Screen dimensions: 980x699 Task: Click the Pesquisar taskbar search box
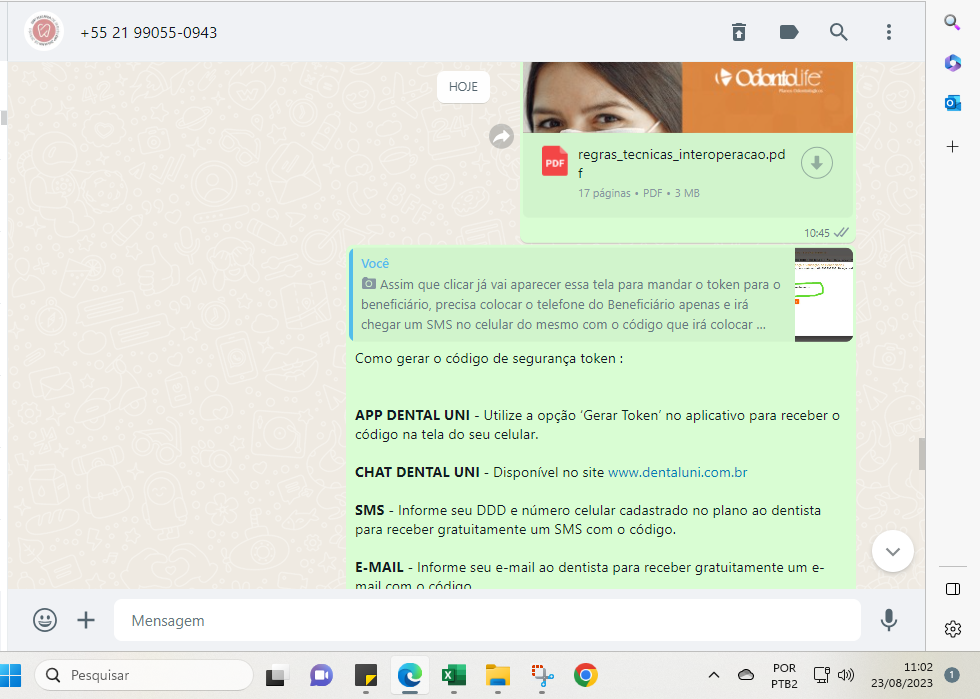click(x=144, y=675)
